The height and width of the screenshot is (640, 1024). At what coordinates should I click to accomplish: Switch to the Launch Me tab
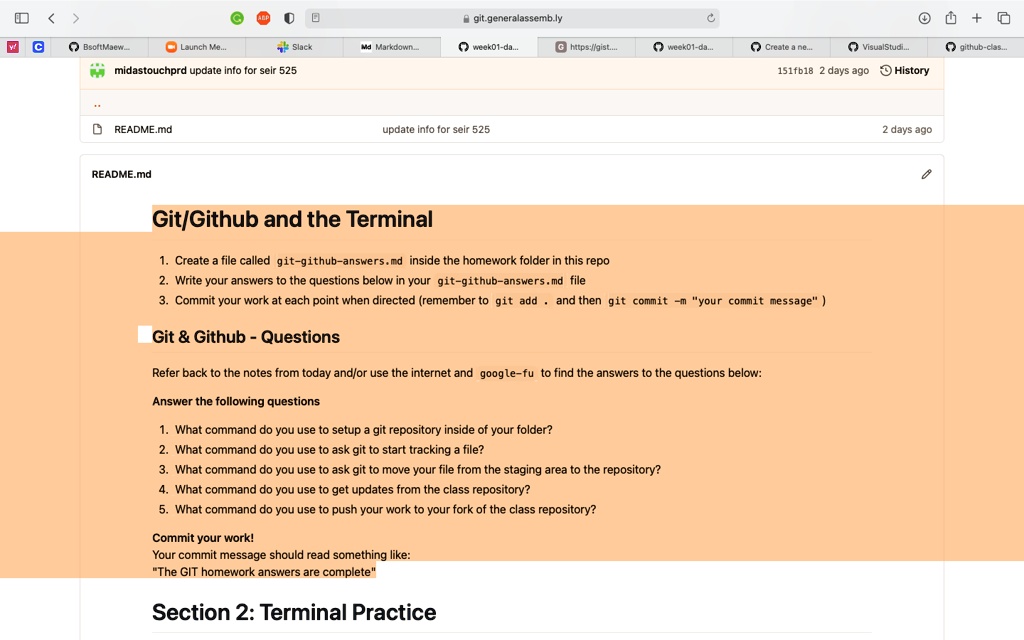pyautogui.click(x=197, y=47)
